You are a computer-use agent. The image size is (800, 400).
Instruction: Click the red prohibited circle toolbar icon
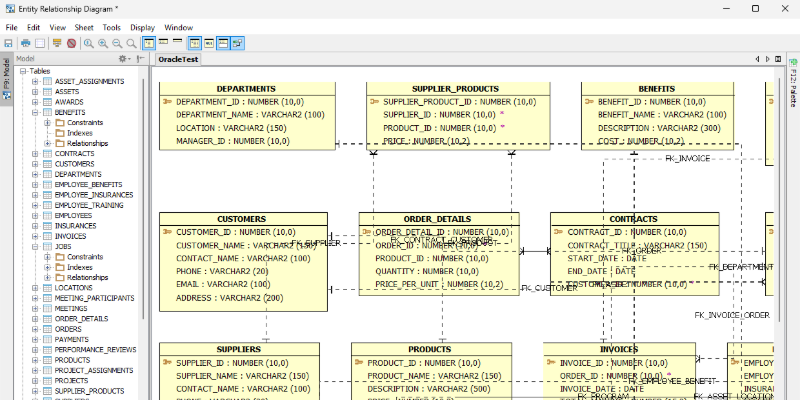coord(71,43)
